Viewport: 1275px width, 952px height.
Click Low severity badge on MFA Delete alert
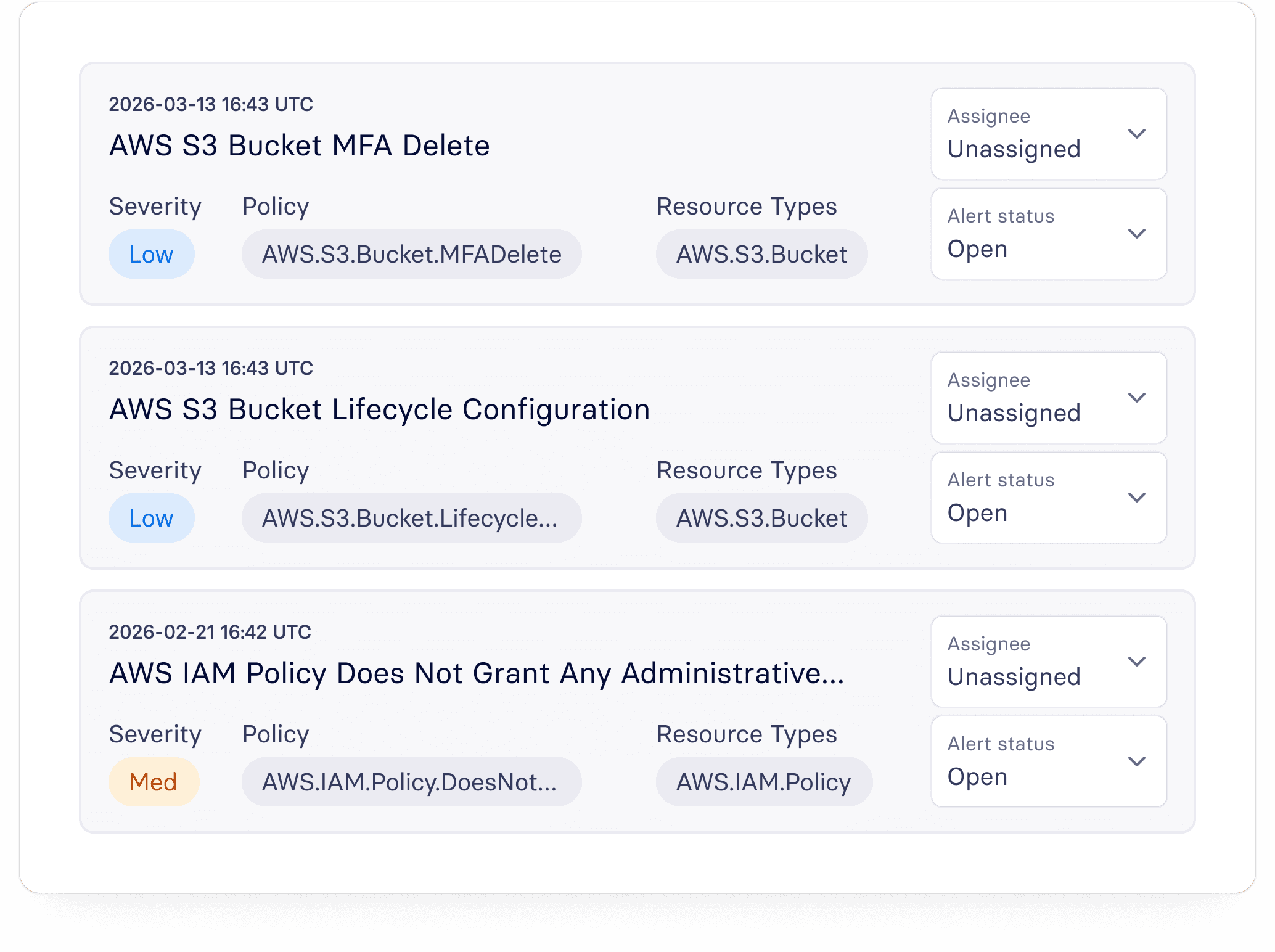(151, 255)
